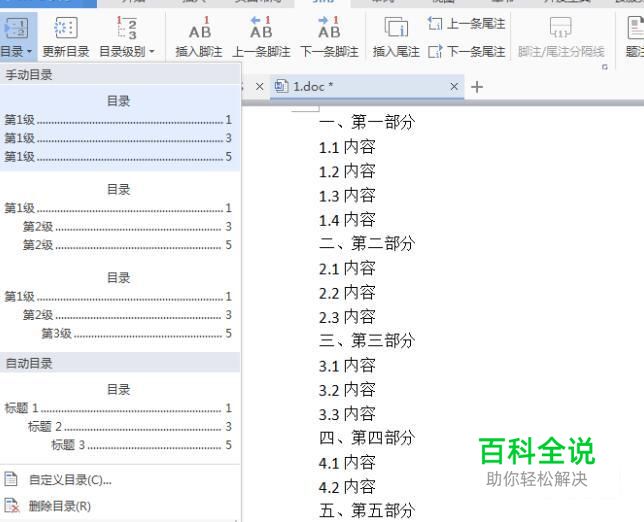
Task: Click the 题注 caption icon
Action: [x=636, y=28]
